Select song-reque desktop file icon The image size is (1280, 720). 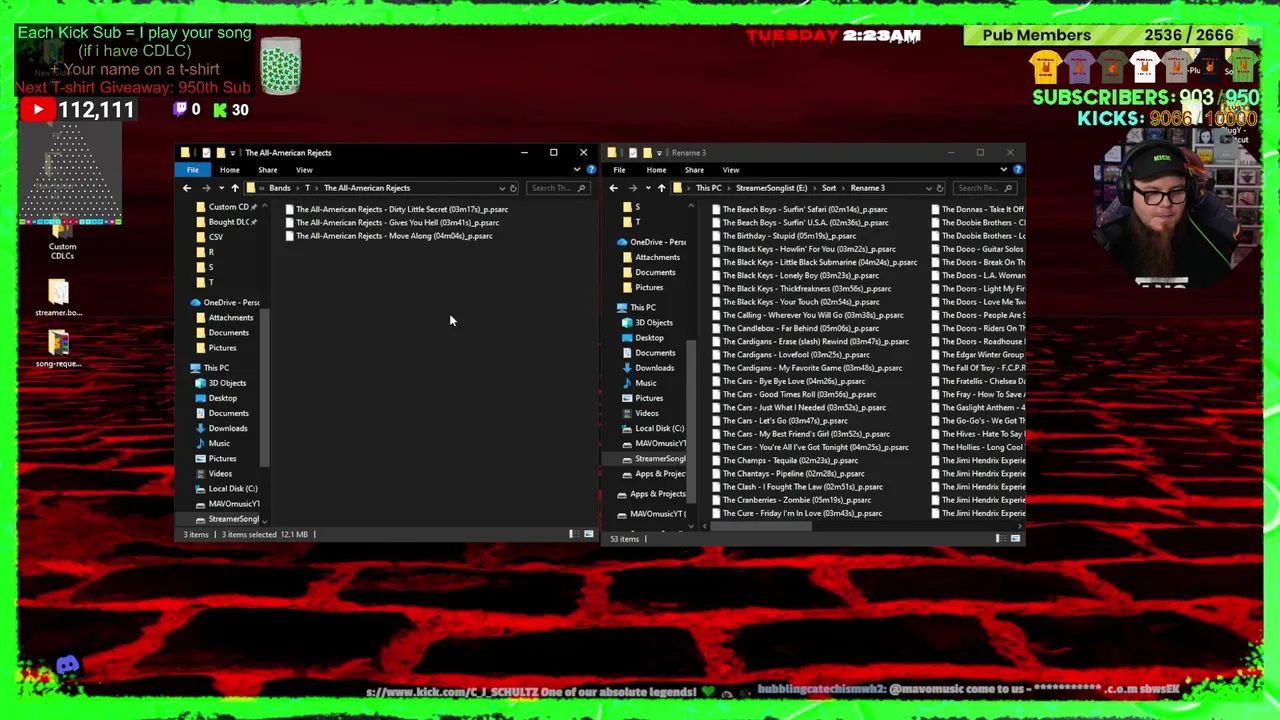click(58, 348)
